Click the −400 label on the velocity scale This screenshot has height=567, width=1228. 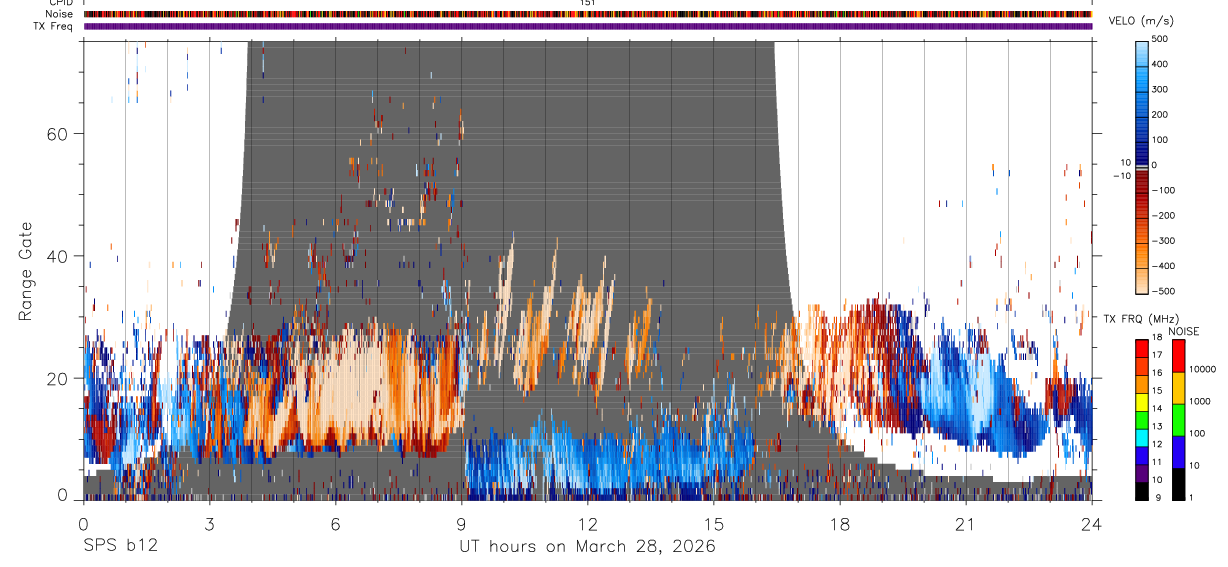pos(1164,266)
